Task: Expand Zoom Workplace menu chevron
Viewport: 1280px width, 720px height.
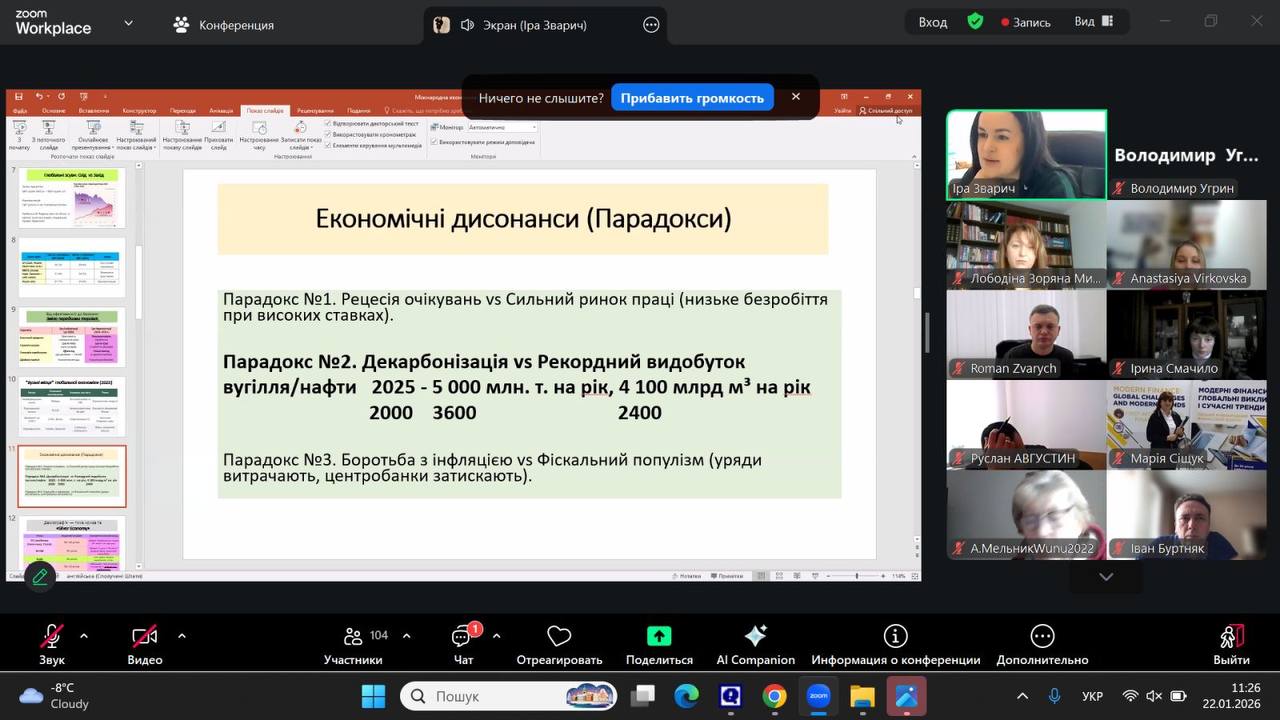Action: point(128,23)
